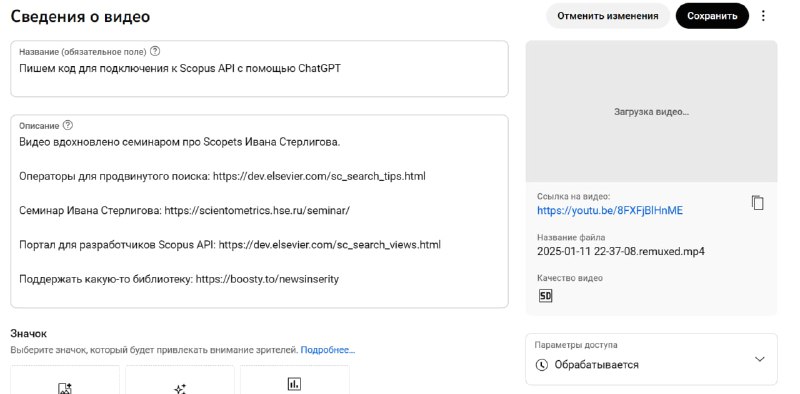Click the Загрузка видео… preview area
This screenshot has width=800, height=394.
(x=652, y=111)
